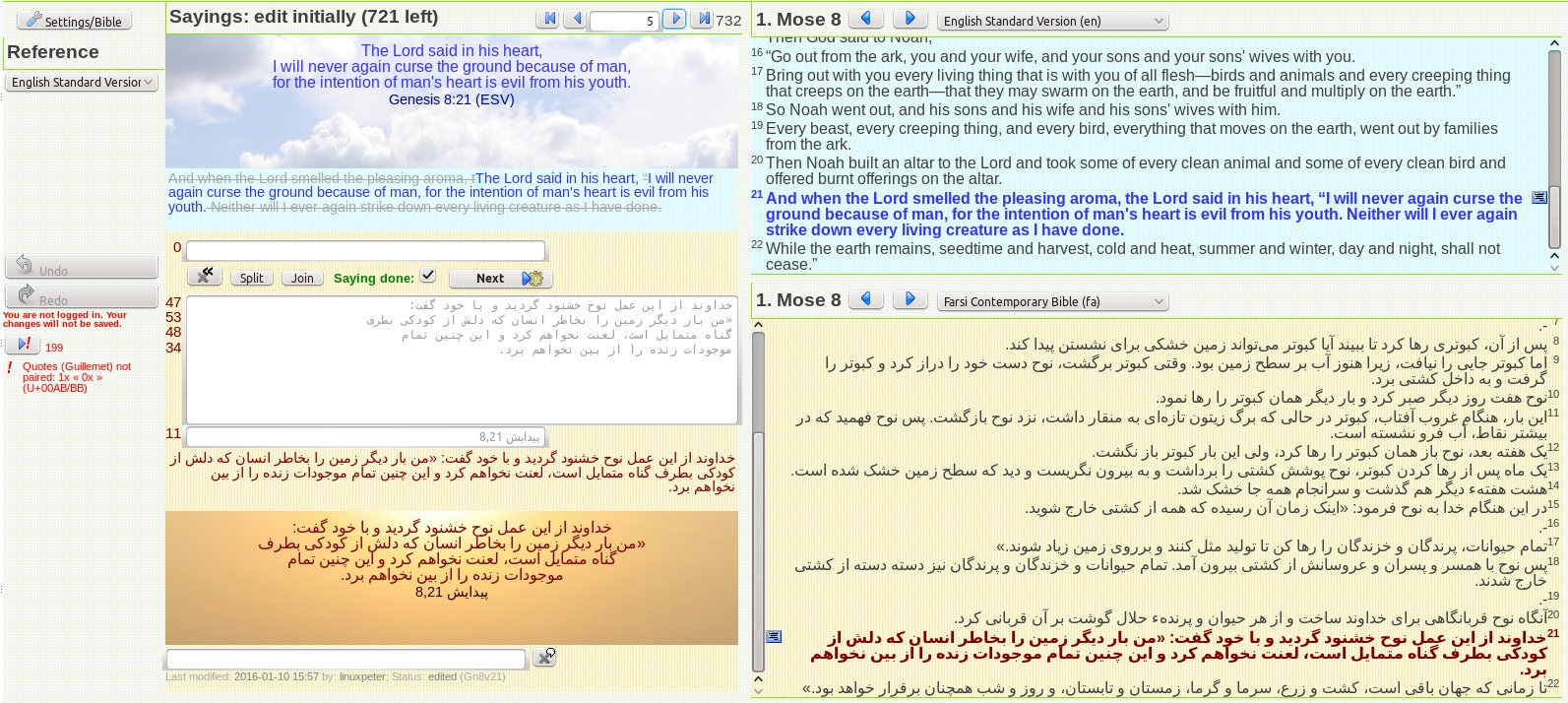Viewport: 1568px width, 703px height.
Task: Open the Farsi Contemporary Bible (fa) dropdown
Action: click(1052, 301)
